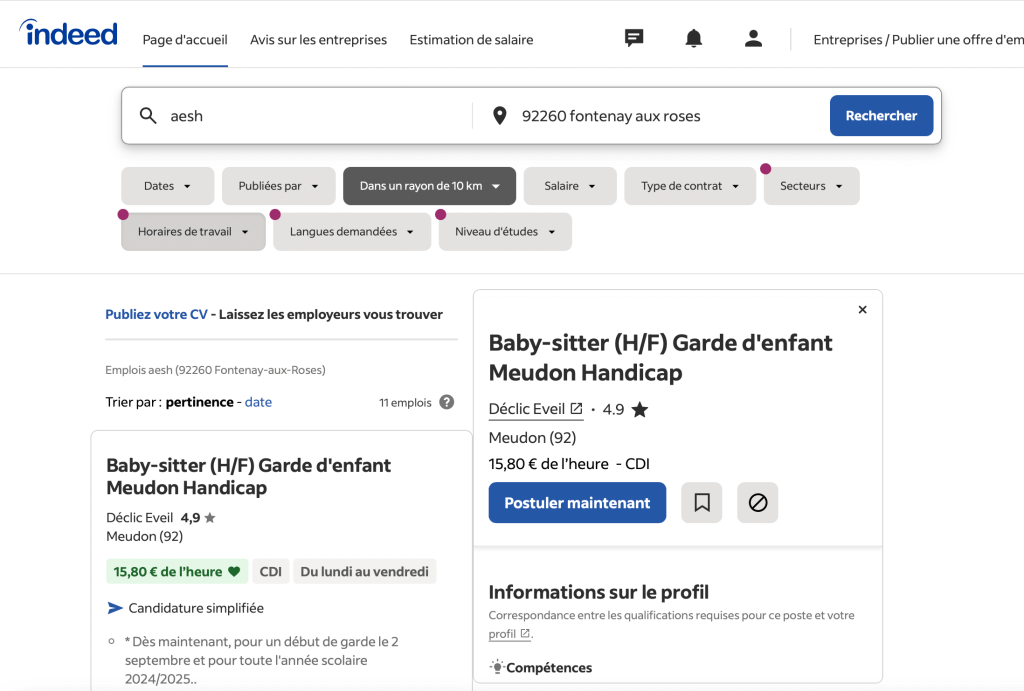Save job with the bookmark icon
This screenshot has width=1024, height=691.
coord(701,503)
